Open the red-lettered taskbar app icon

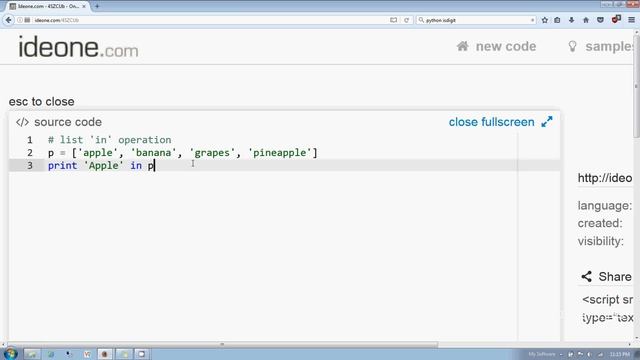[x=87, y=354]
